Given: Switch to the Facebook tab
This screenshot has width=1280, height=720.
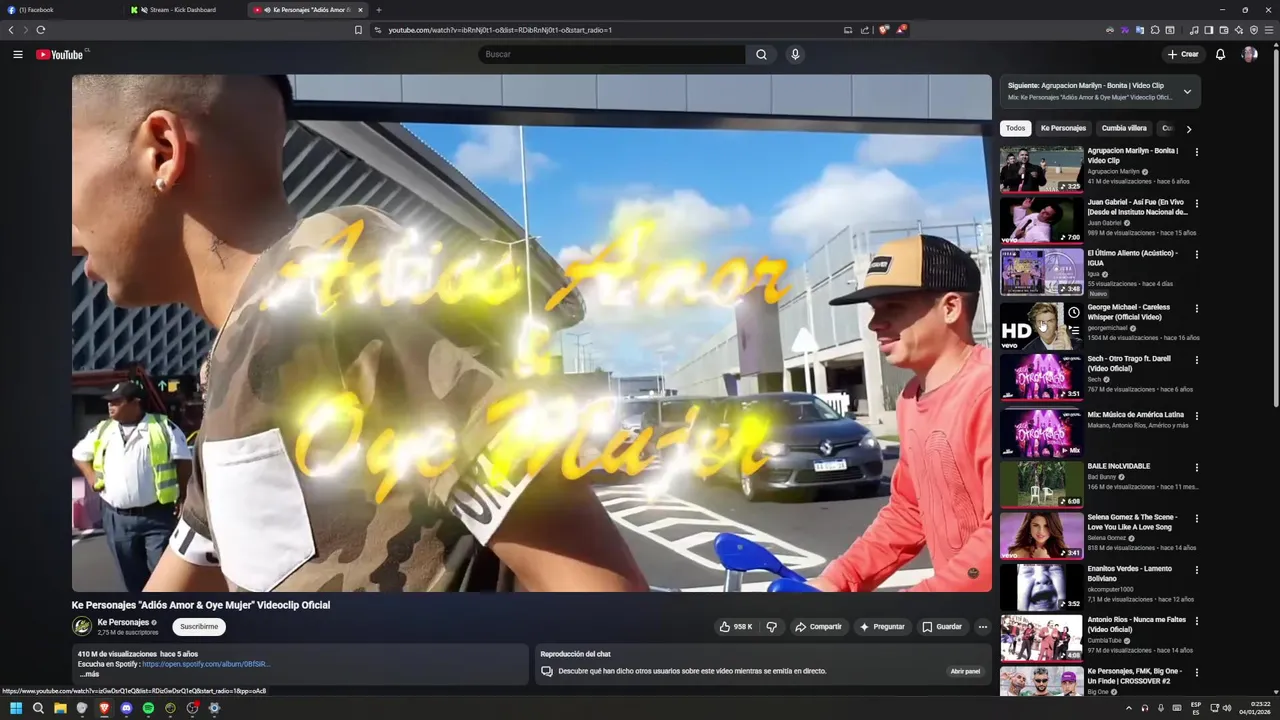Looking at the screenshot, I should (60, 10).
